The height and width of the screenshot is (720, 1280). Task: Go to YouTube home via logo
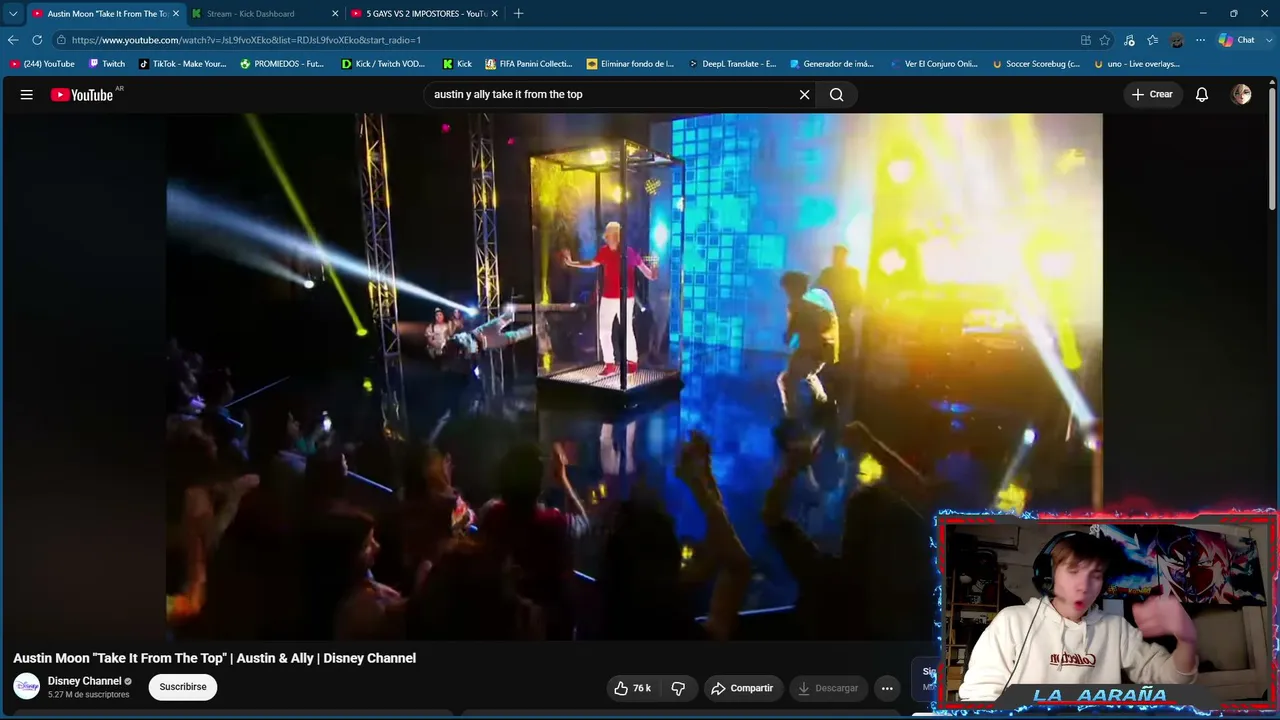click(82, 95)
